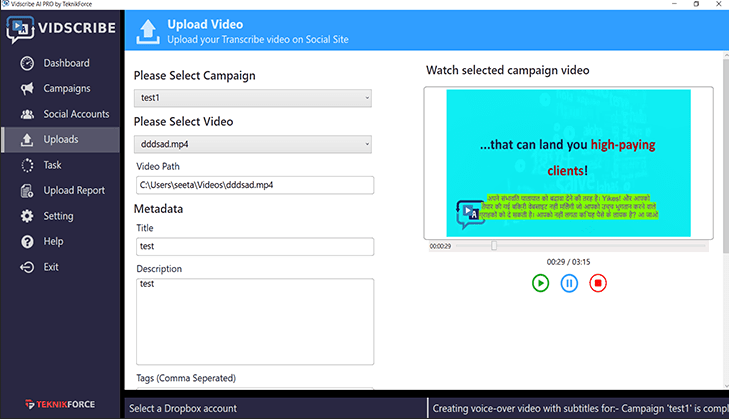
Task: Click the TeknikForce logo link
Action: pos(60,404)
